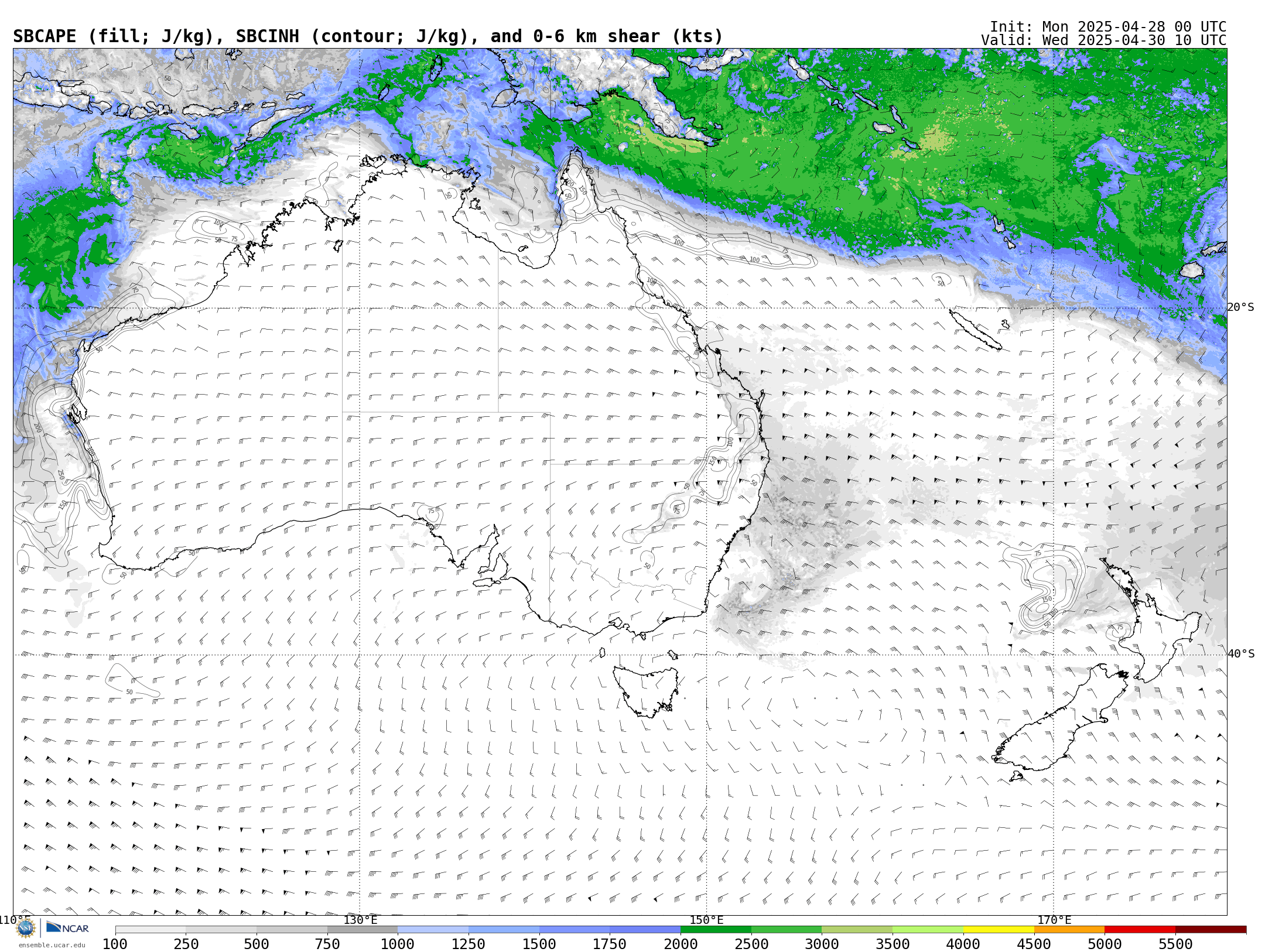Click the island of Tasmania on the map

pyautogui.click(x=645, y=691)
